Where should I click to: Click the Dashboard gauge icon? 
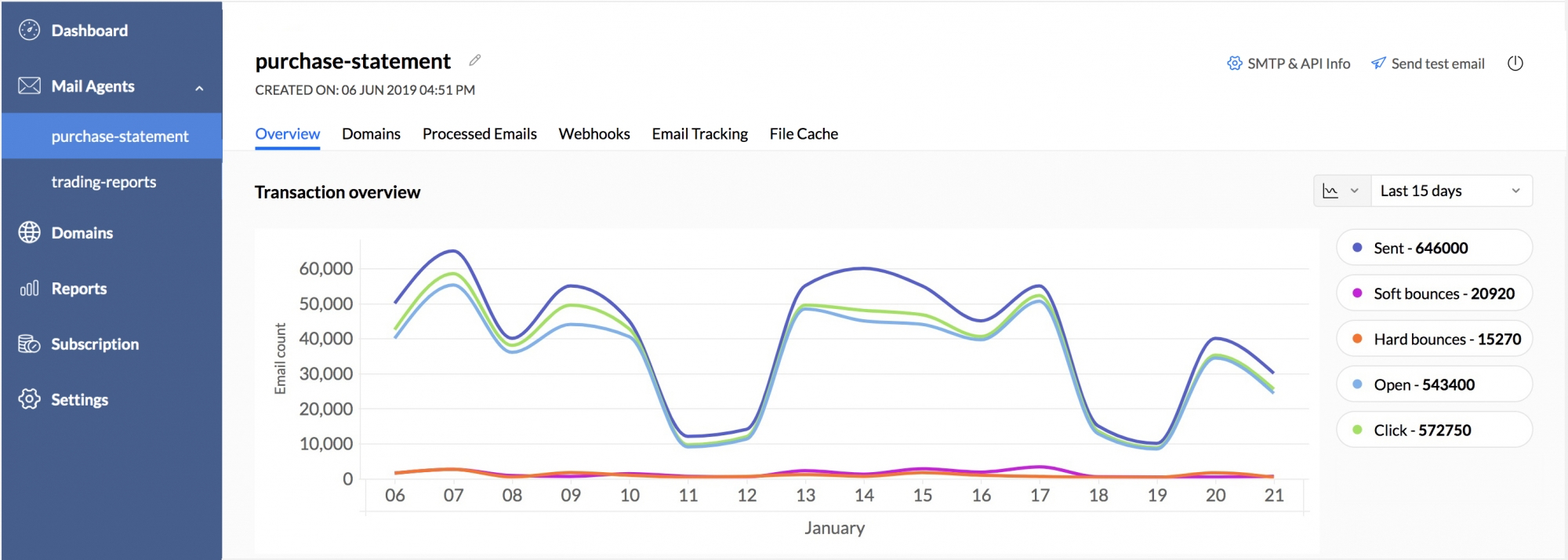pyautogui.click(x=29, y=31)
